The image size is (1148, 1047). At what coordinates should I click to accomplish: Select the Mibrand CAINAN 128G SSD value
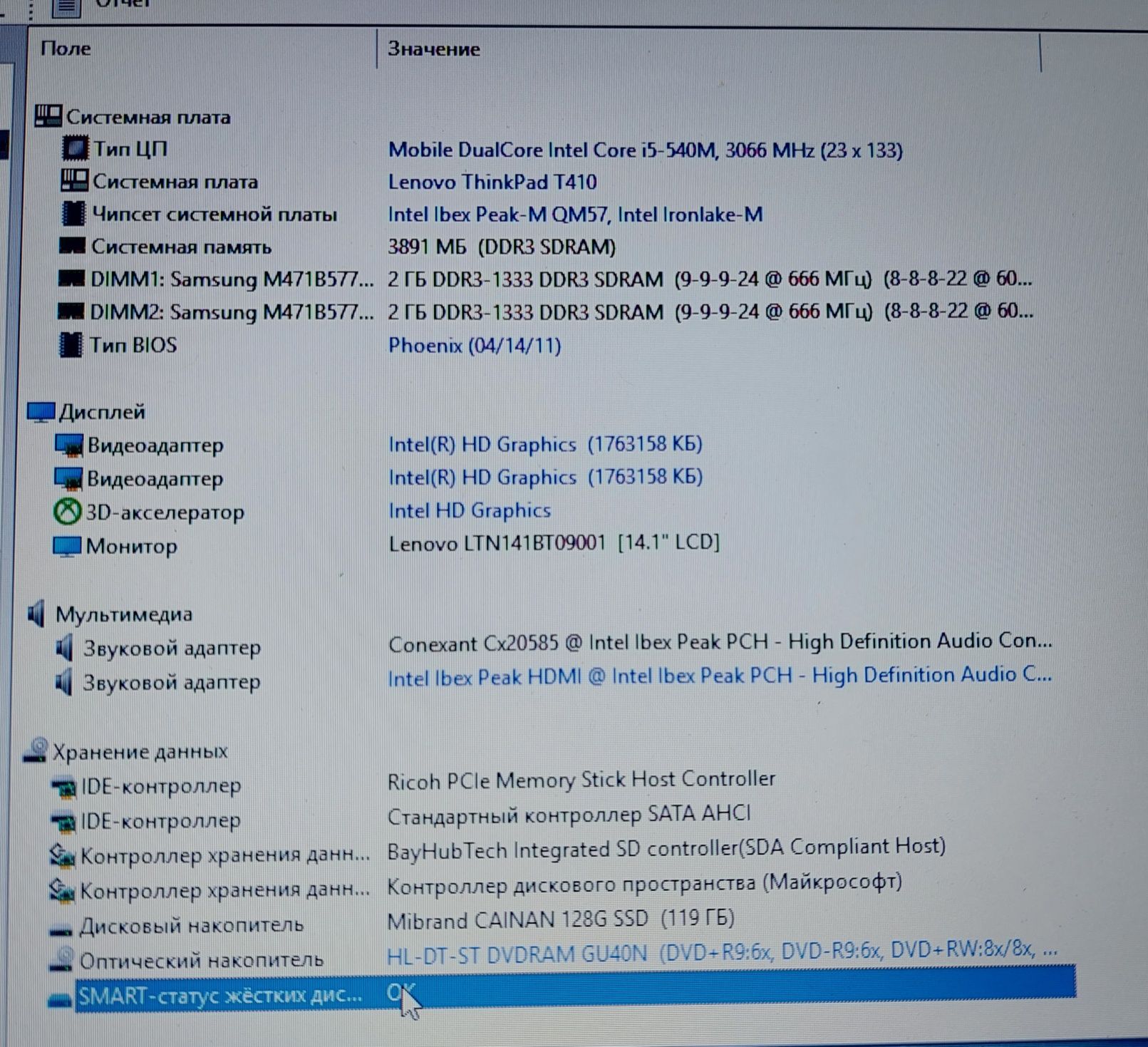(x=560, y=919)
